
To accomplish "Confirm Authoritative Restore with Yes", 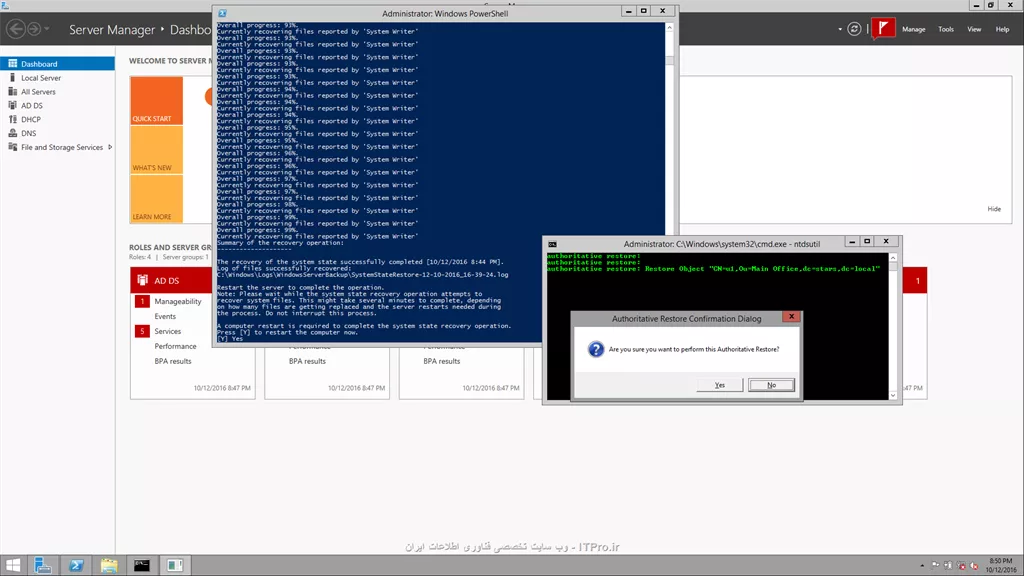I will tap(720, 385).
